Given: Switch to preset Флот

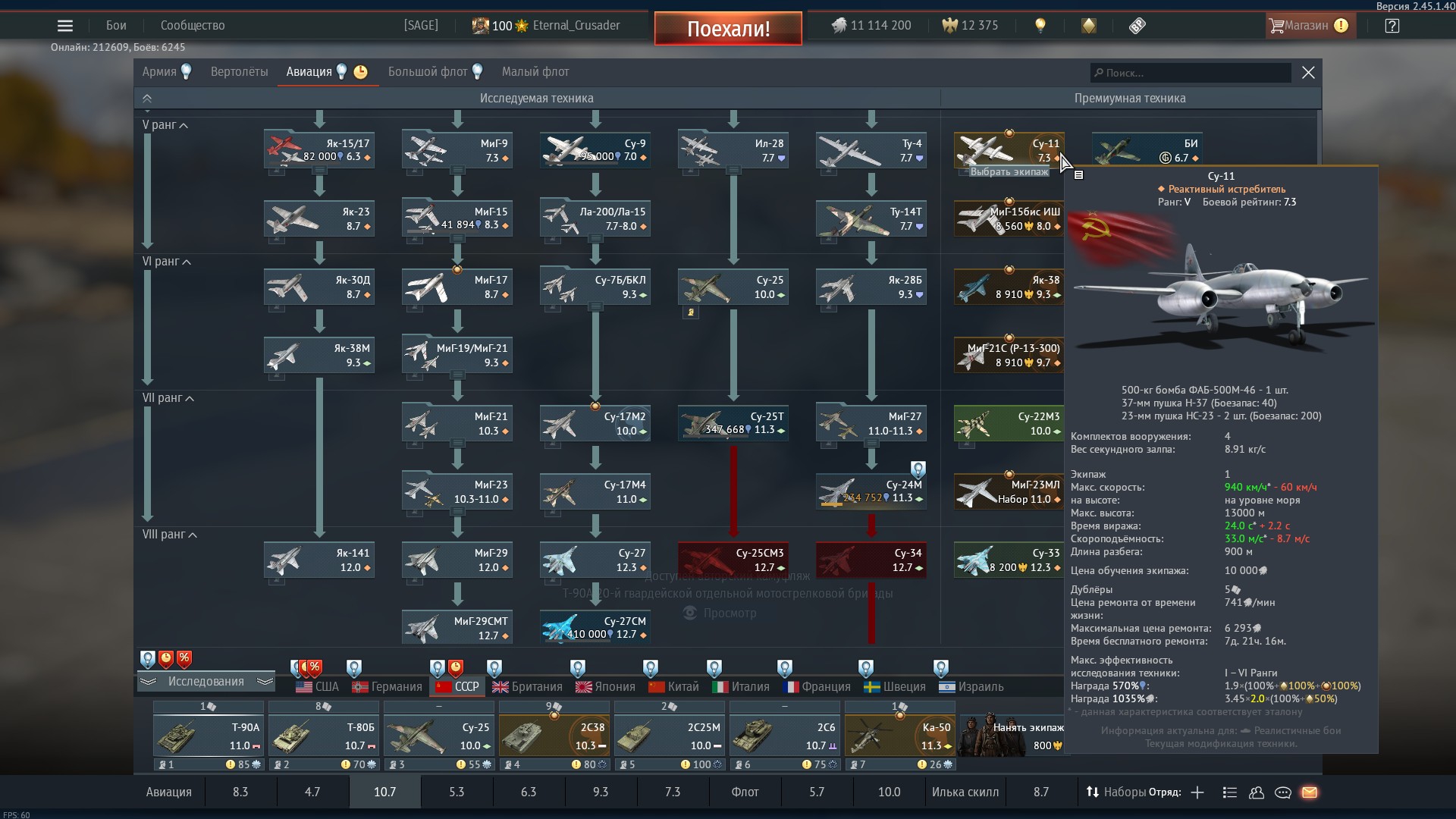Looking at the screenshot, I should (745, 792).
